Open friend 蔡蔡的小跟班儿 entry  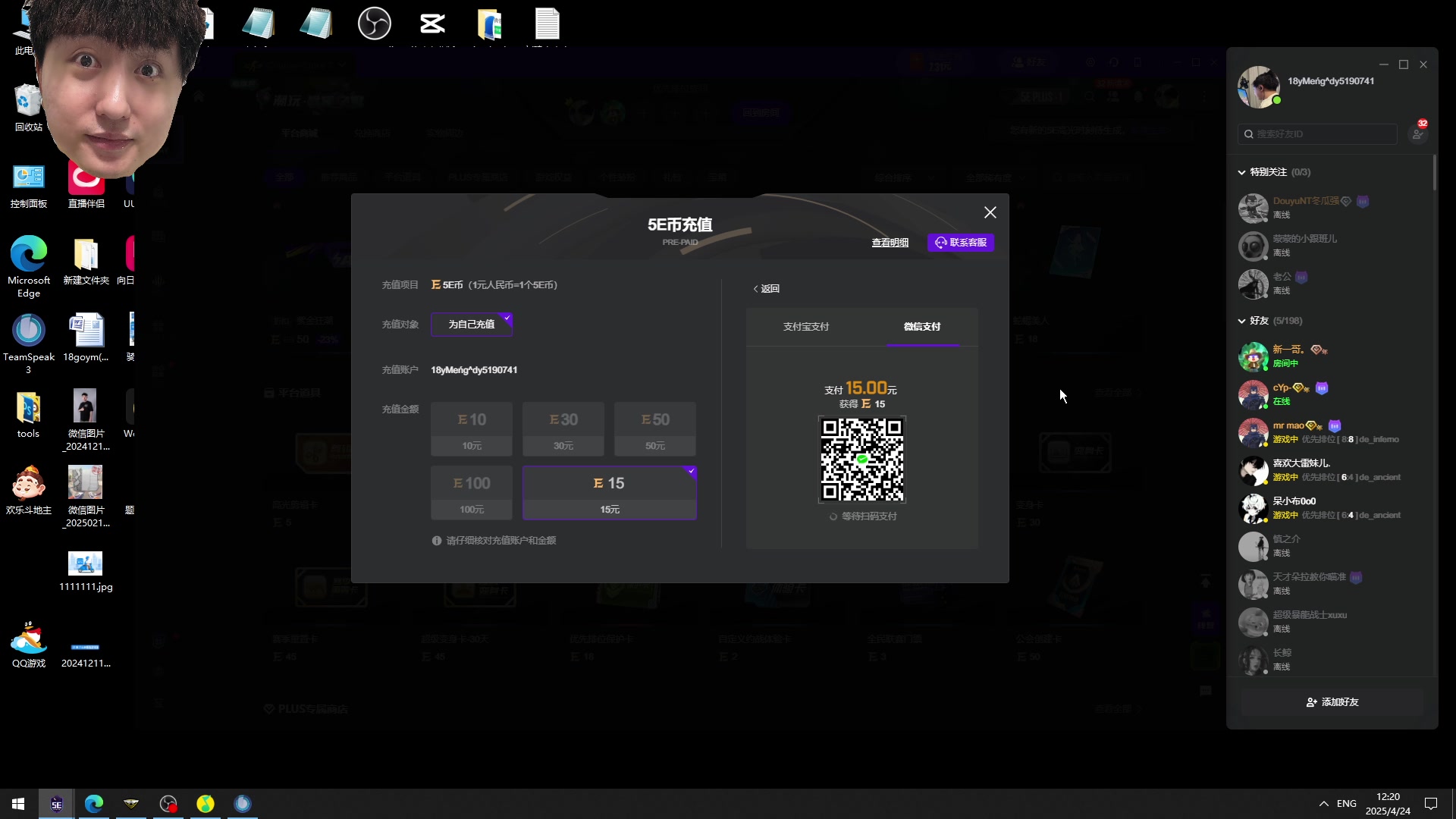[1331, 246]
